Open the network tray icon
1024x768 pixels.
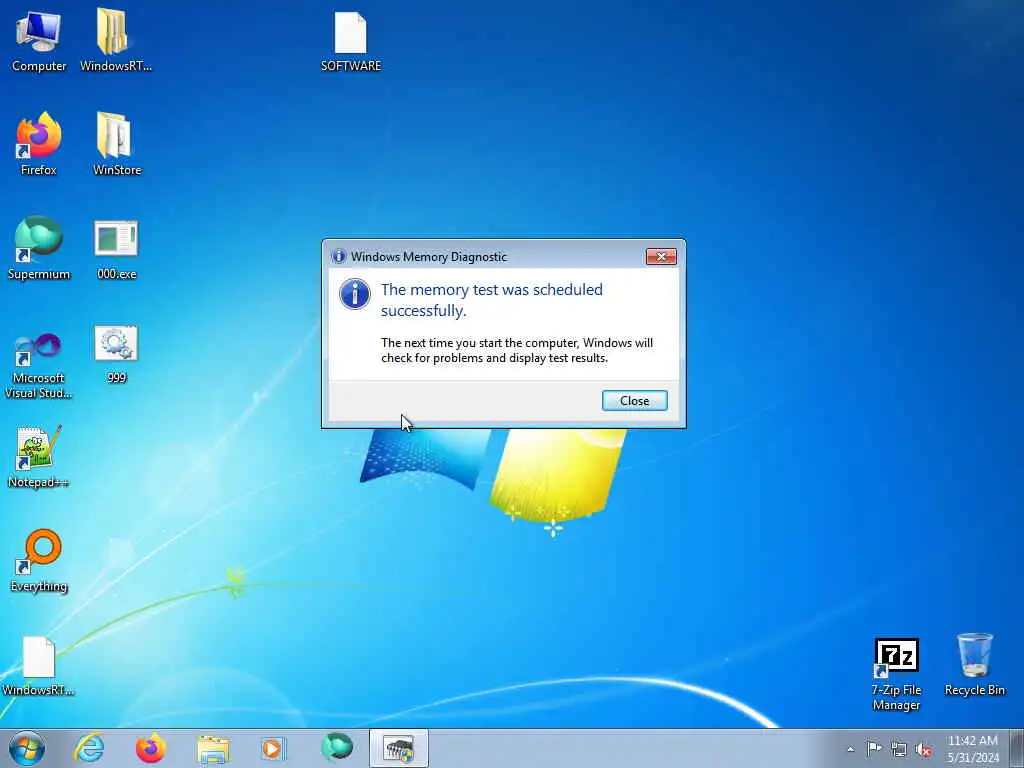pyautogui.click(x=899, y=749)
